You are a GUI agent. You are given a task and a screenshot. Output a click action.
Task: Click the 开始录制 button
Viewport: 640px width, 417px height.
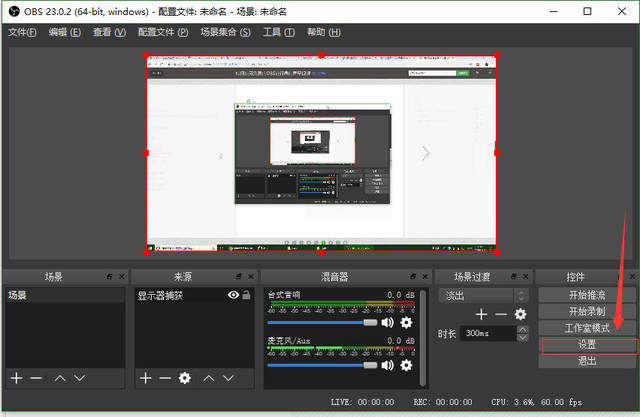[x=586, y=312]
